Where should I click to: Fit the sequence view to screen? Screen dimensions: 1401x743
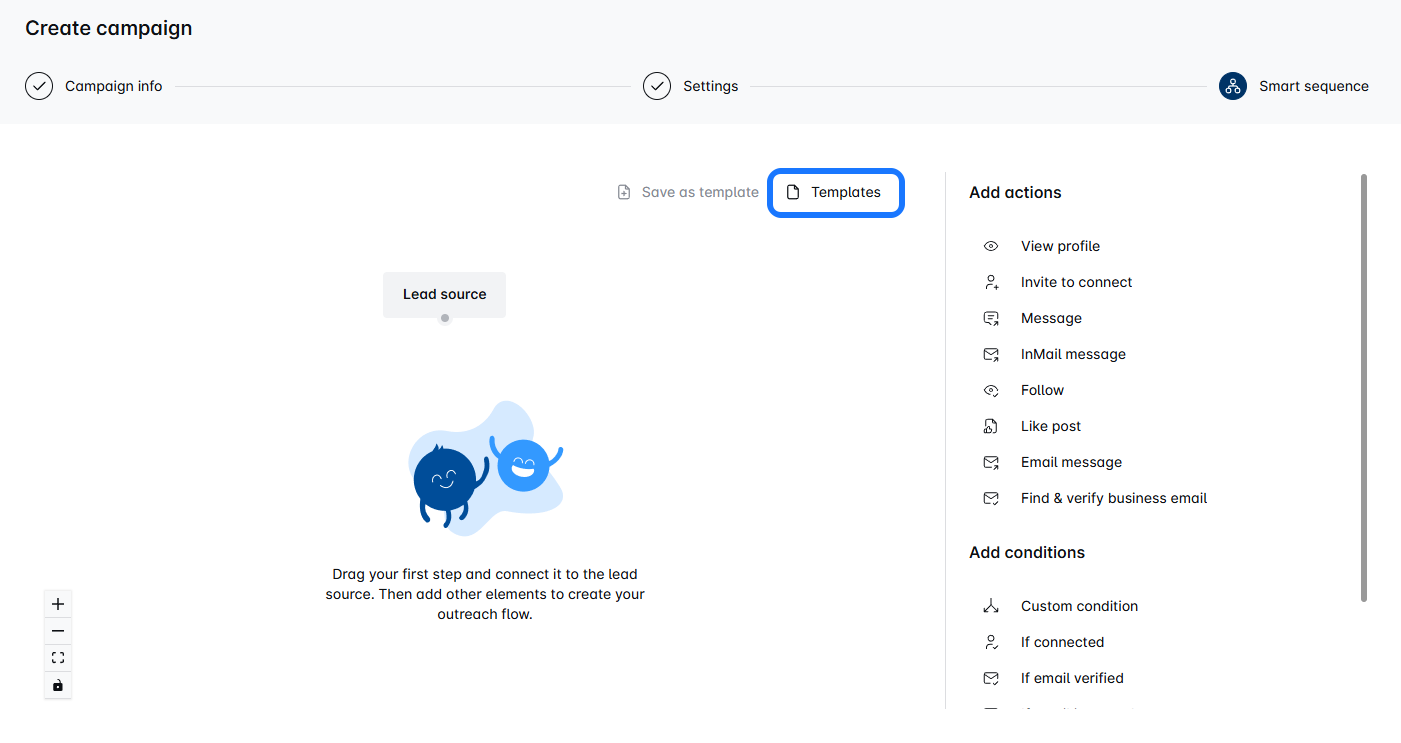pyautogui.click(x=58, y=658)
